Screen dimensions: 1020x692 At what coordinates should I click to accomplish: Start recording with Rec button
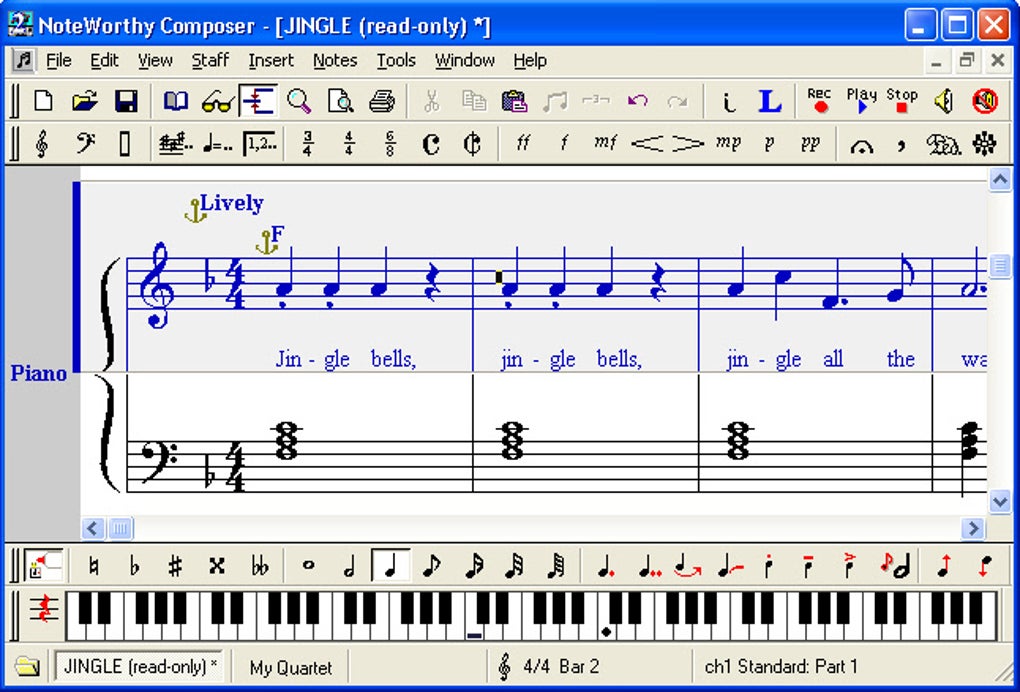(820, 101)
